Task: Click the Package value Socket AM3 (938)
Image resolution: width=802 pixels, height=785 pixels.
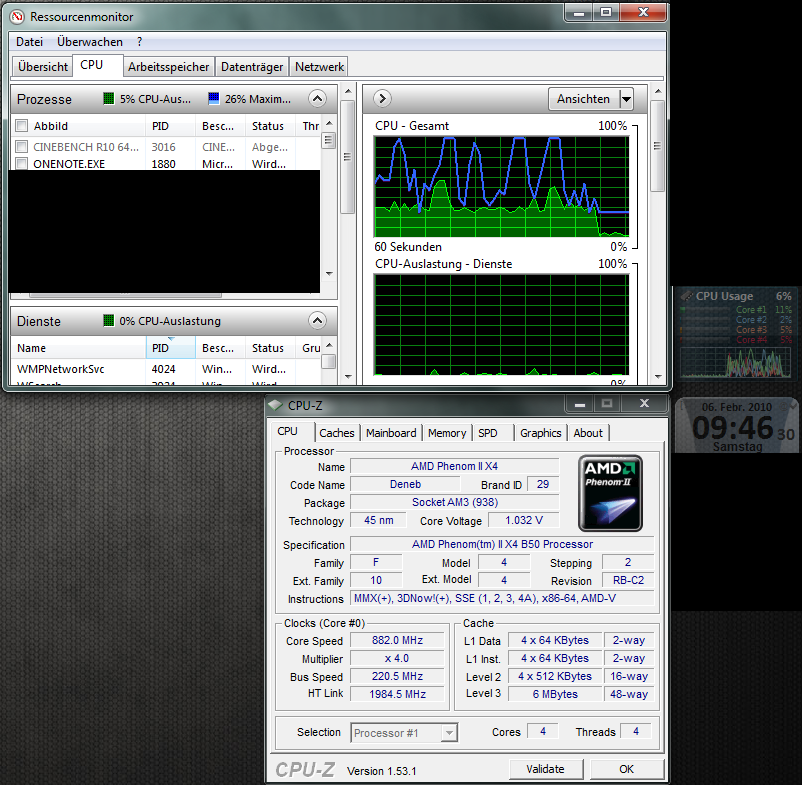Action: 455,502
